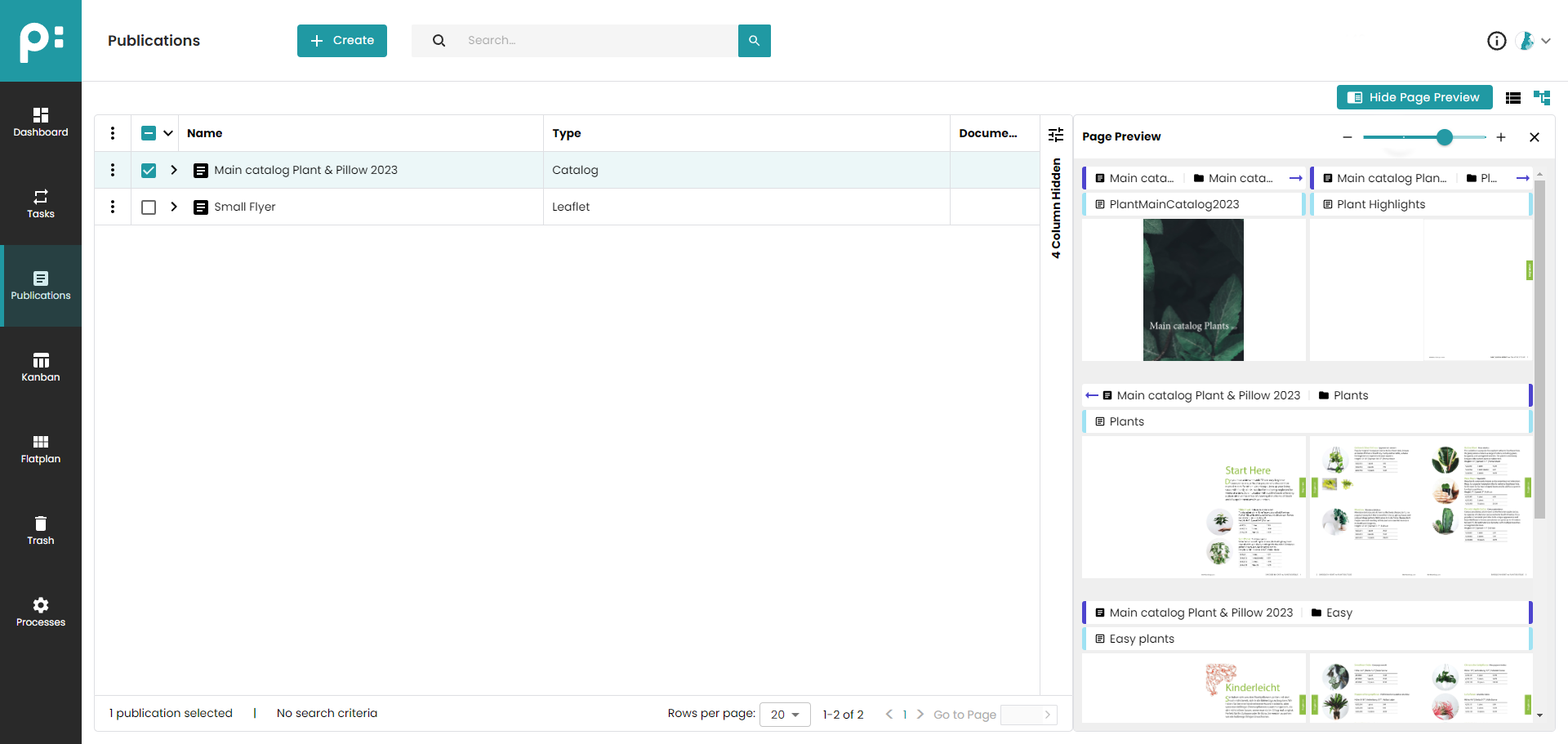Switch to tree structure view icon
This screenshot has width=1568, height=744.
[1542, 98]
